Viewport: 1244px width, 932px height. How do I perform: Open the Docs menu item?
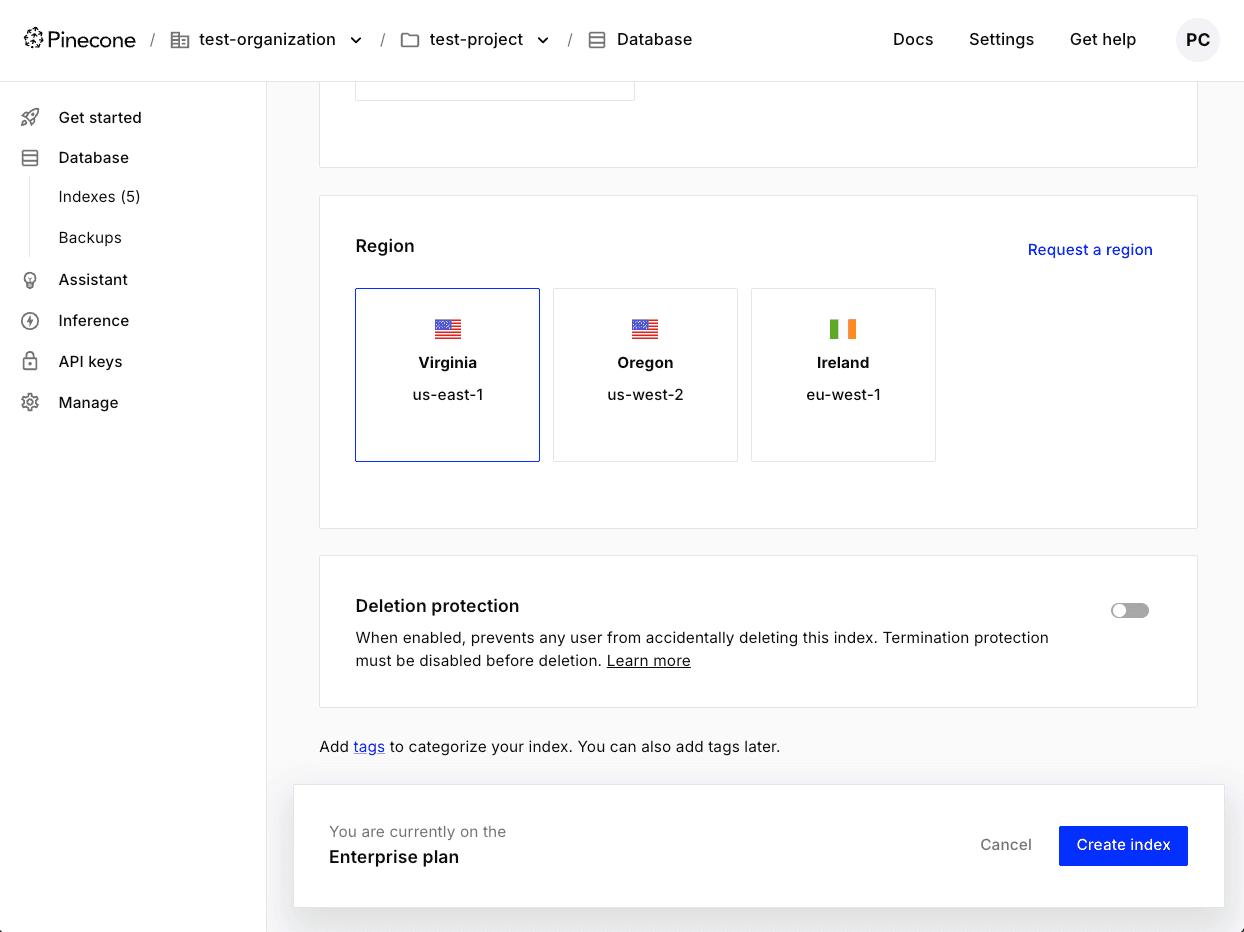[912, 39]
